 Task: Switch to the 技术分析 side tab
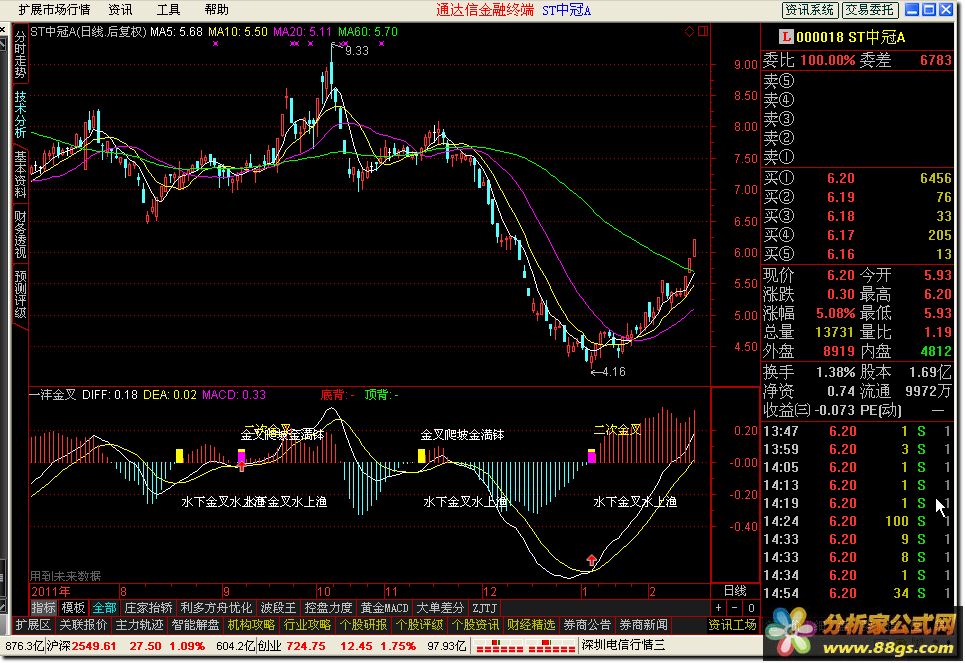(x=20, y=115)
